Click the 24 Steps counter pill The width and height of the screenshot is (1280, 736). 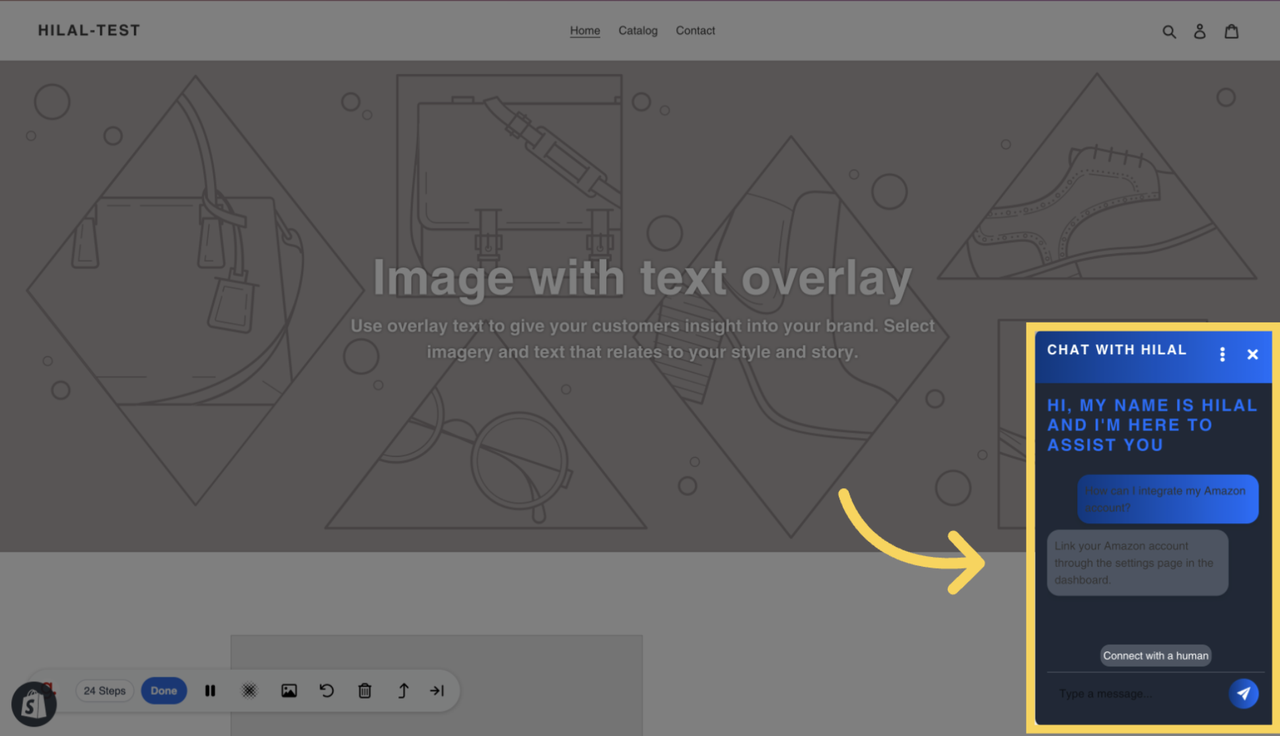pos(104,690)
